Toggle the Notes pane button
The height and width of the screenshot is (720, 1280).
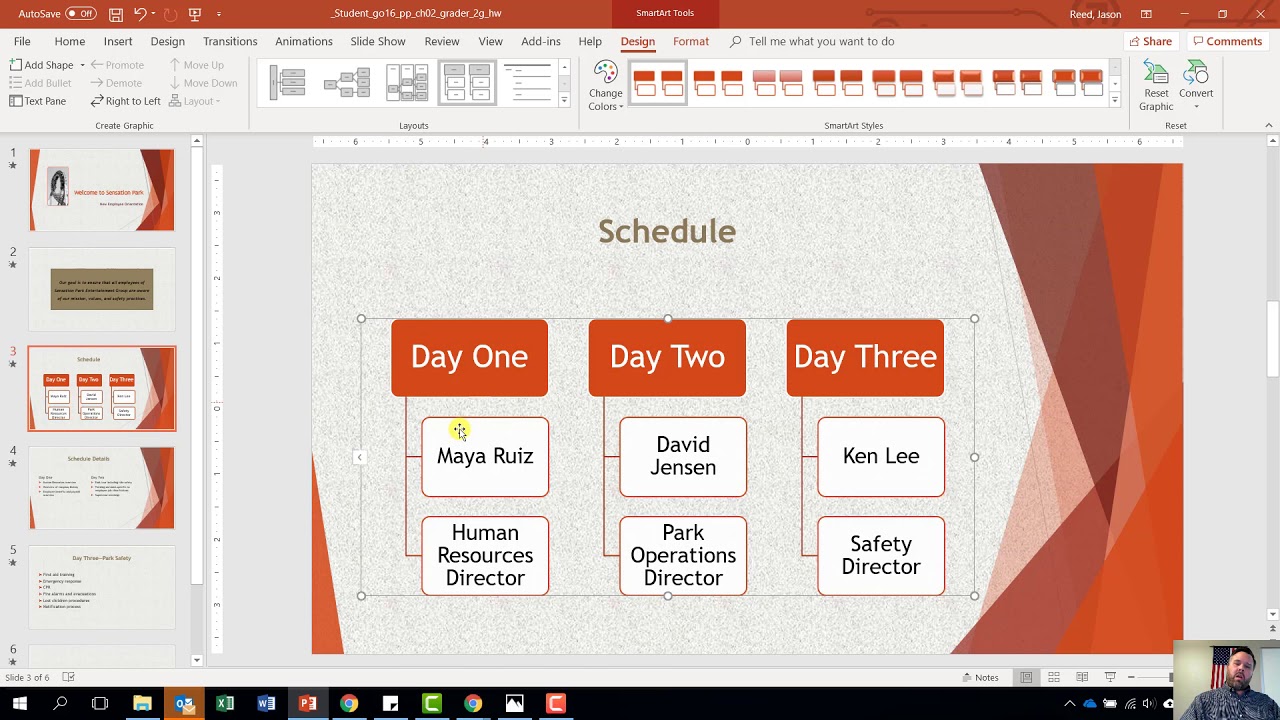pyautogui.click(x=980, y=677)
